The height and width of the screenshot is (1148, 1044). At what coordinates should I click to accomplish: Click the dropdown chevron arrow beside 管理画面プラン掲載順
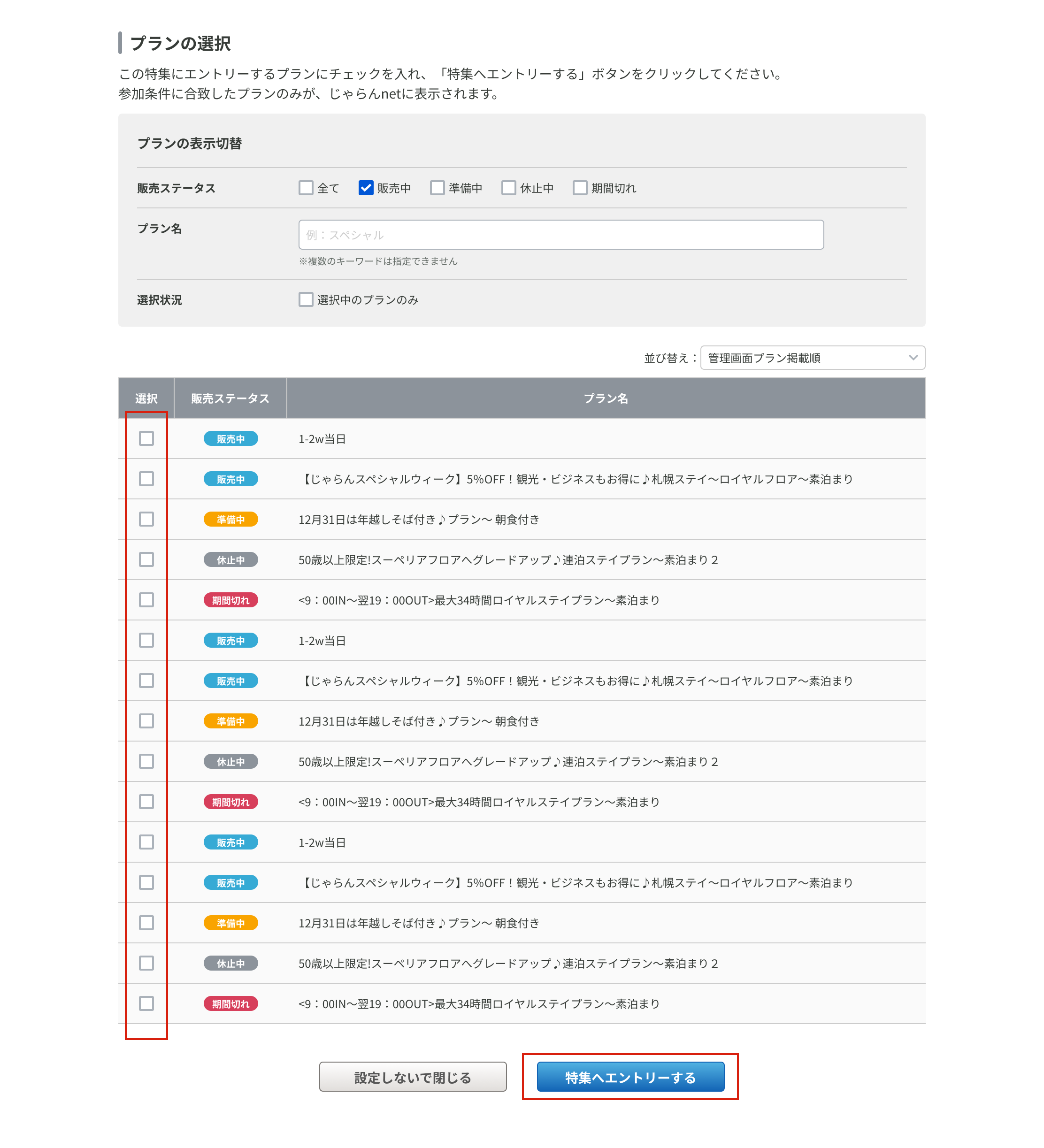913,358
